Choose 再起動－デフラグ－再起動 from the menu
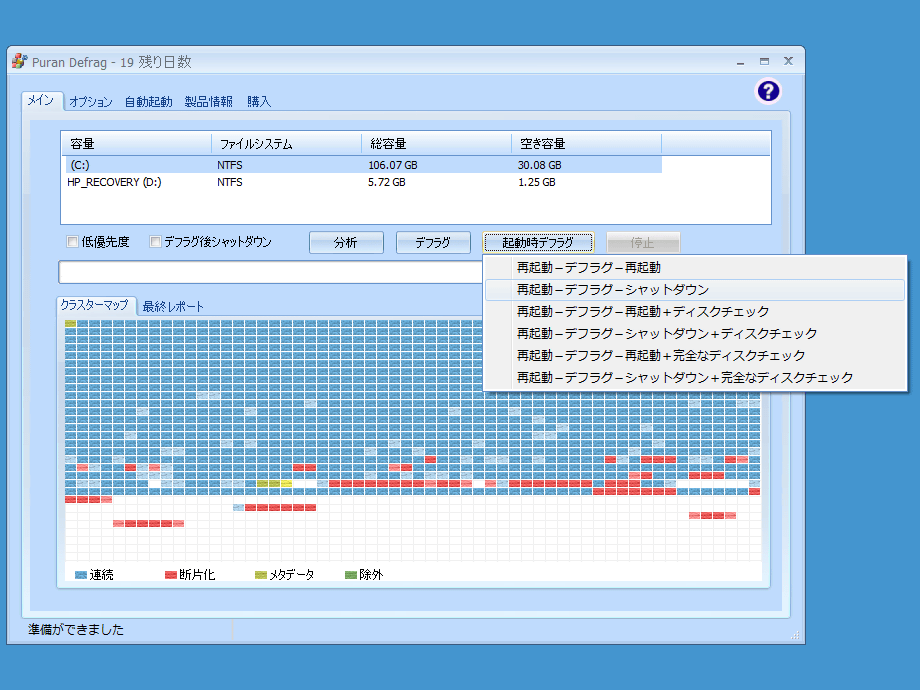Image resolution: width=920 pixels, height=690 pixels. pyautogui.click(x=695, y=268)
